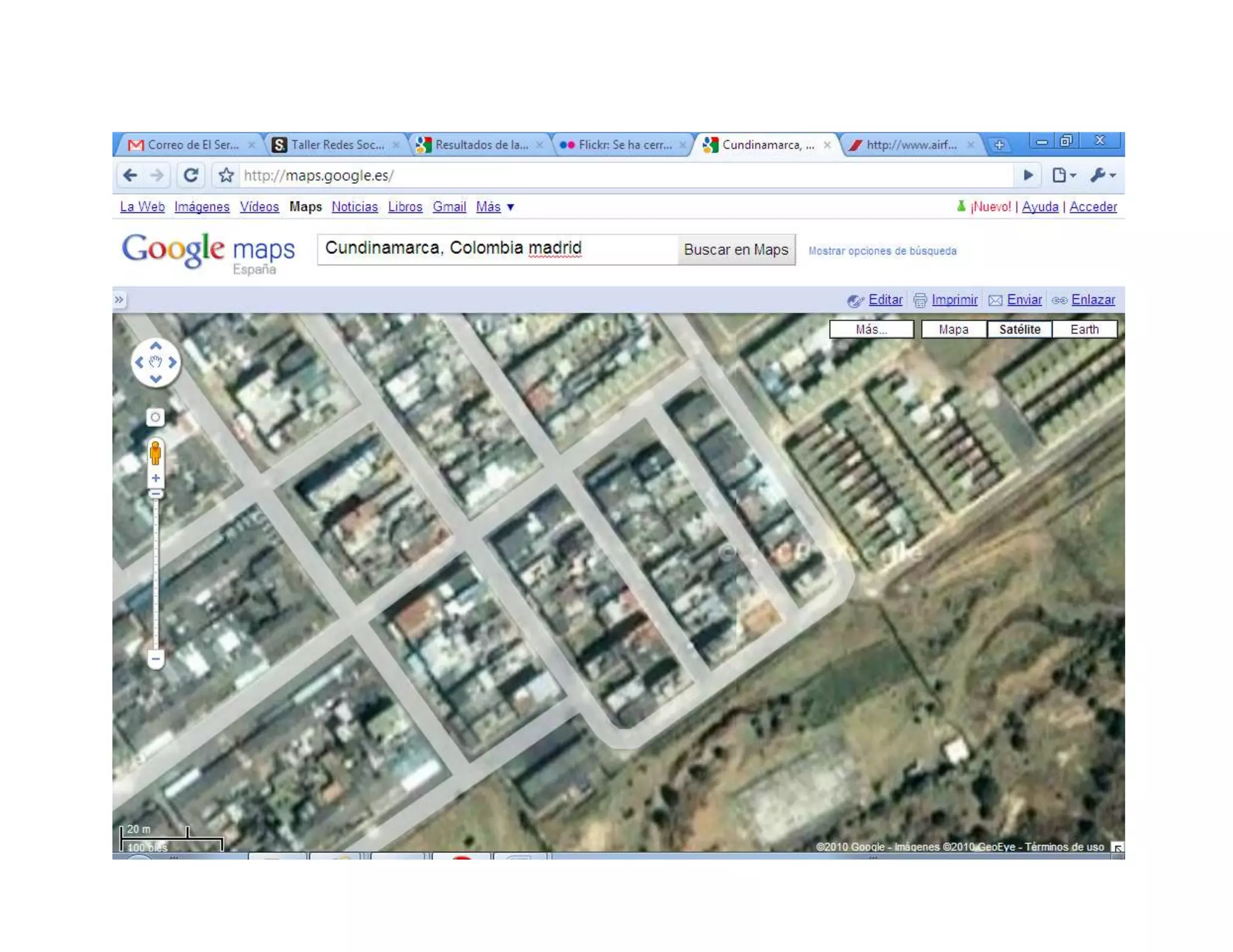Switch map view to Mapa

pyautogui.click(x=953, y=329)
